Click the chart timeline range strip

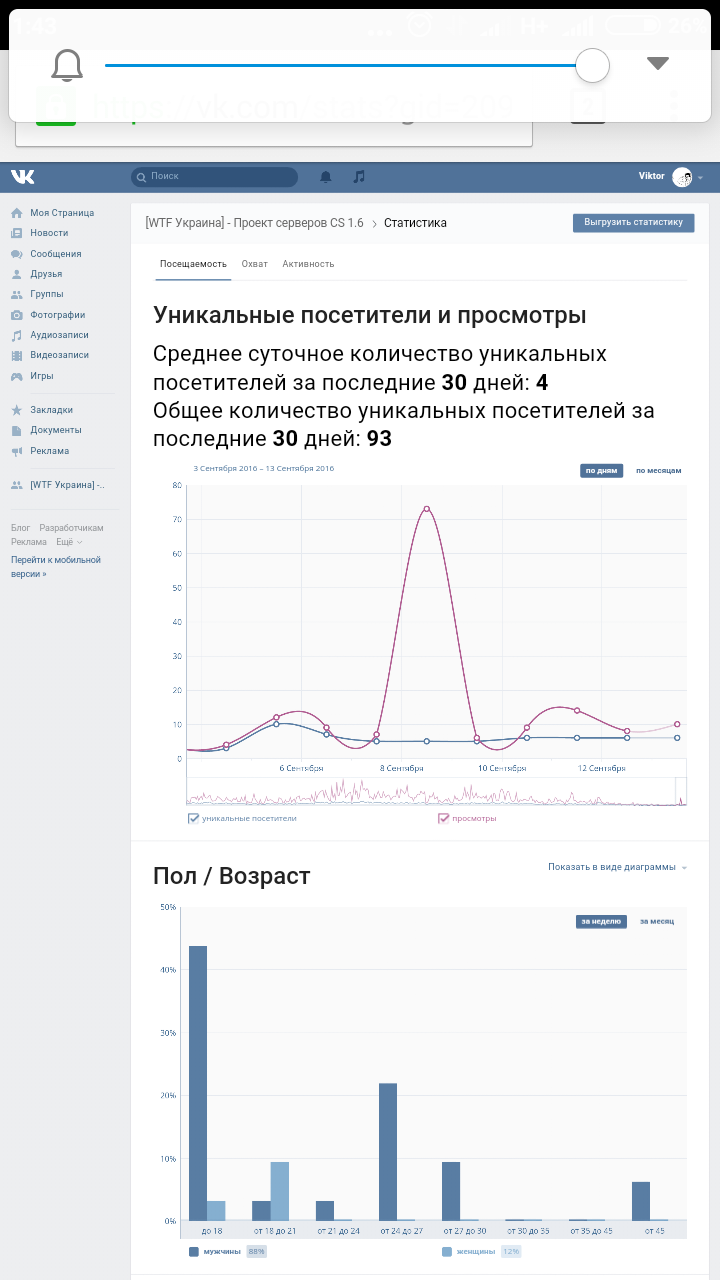[436, 791]
